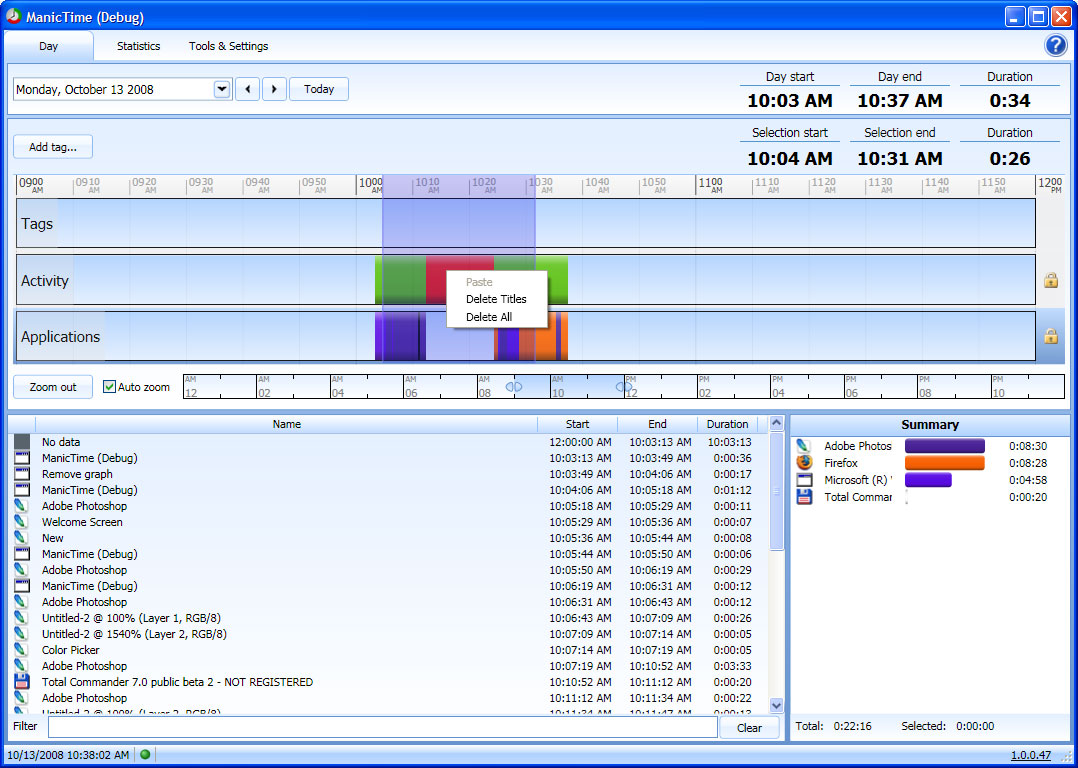Click the Adobe Photoshop purple summary bar
Image resolution: width=1078 pixels, height=768 pixels.
pyautogui.click(x=945, y=446)
